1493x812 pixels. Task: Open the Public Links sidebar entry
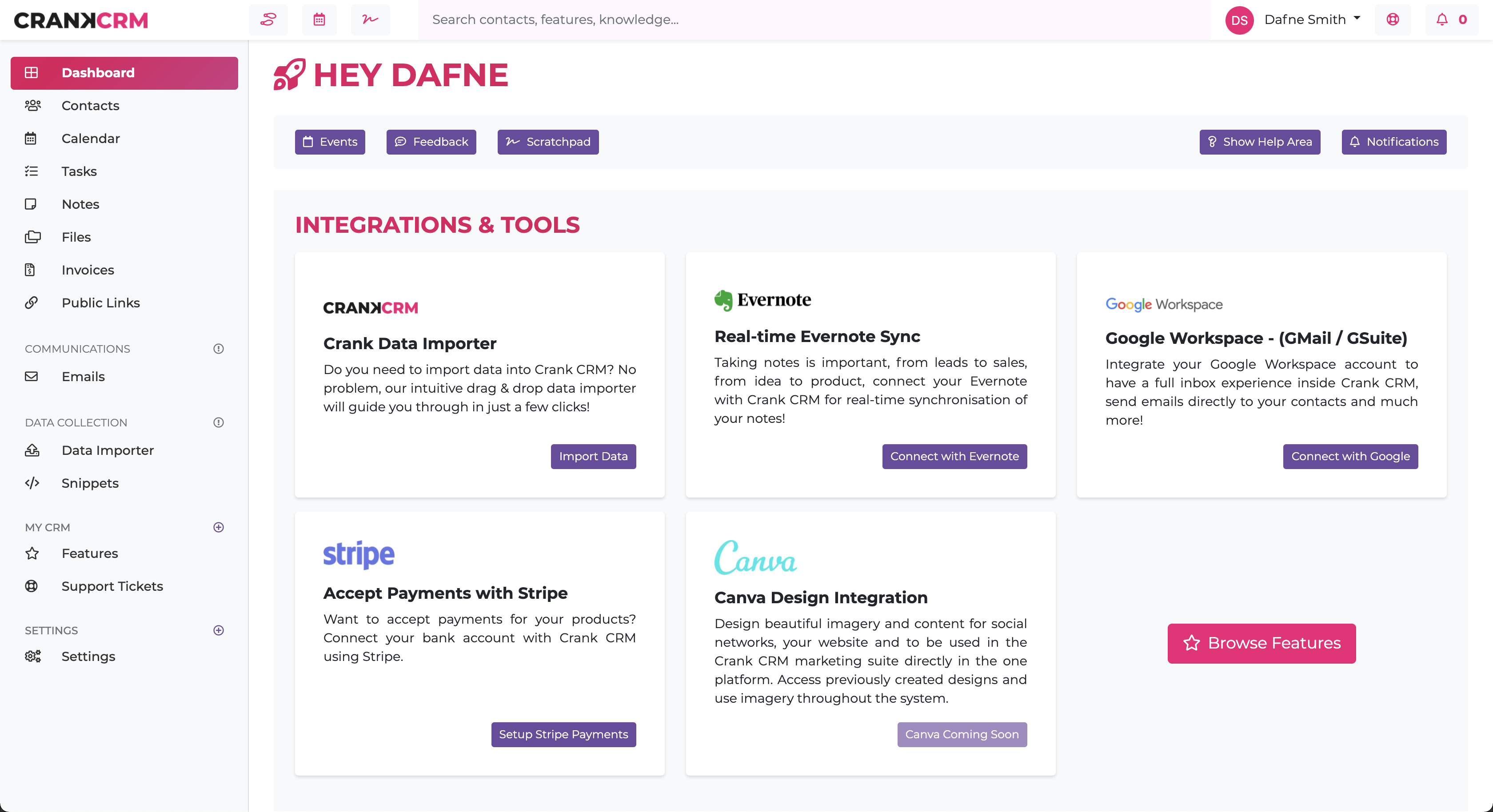click(101, 302)
